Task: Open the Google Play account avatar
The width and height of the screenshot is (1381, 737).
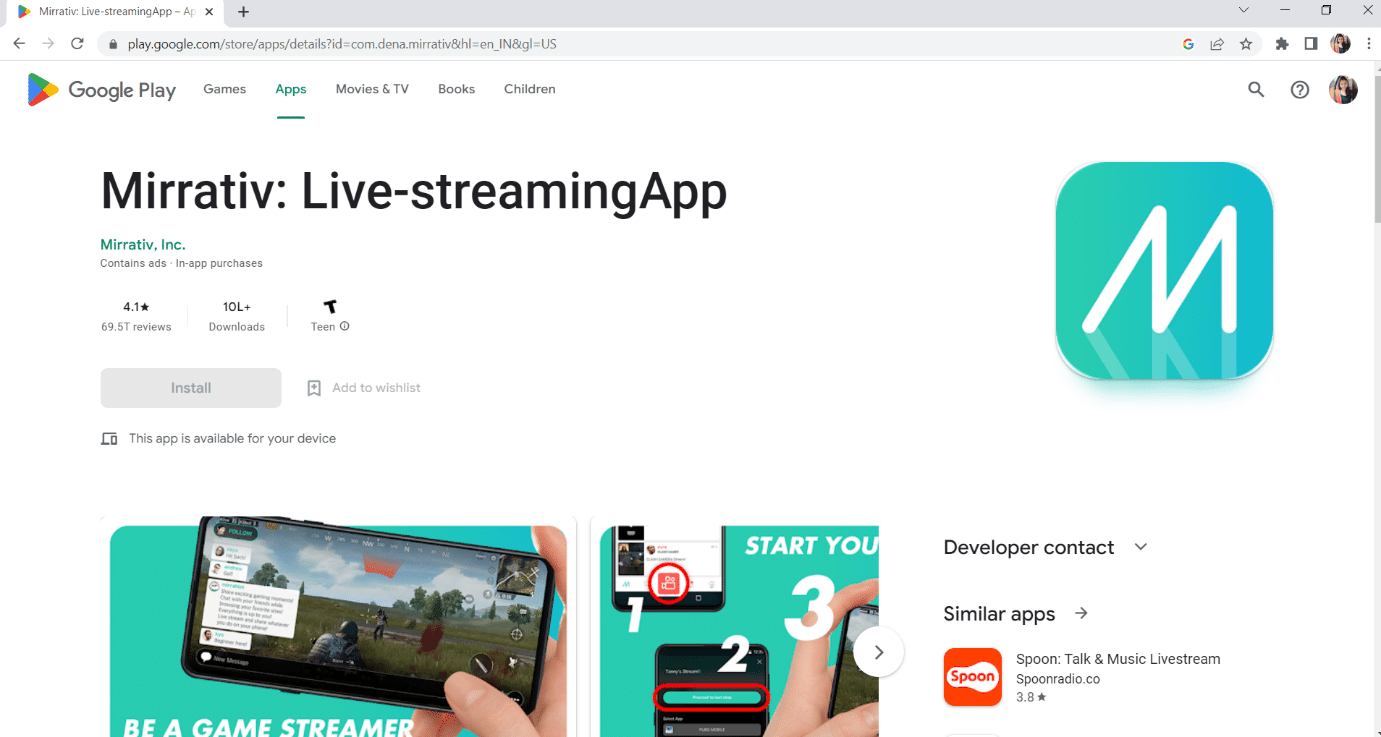Action: pyautogui.click(x=1343, y=90)
